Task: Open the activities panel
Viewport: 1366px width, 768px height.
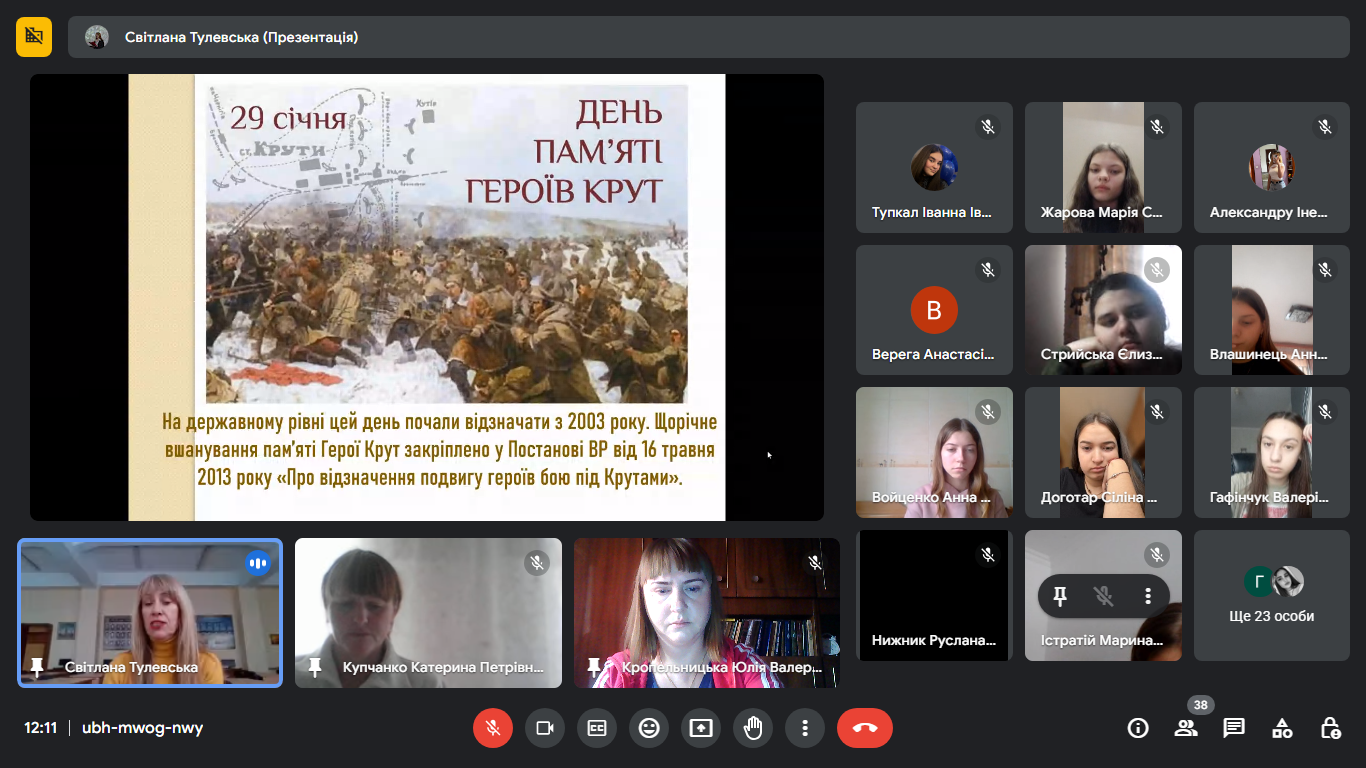Action: coord(1282,728)
